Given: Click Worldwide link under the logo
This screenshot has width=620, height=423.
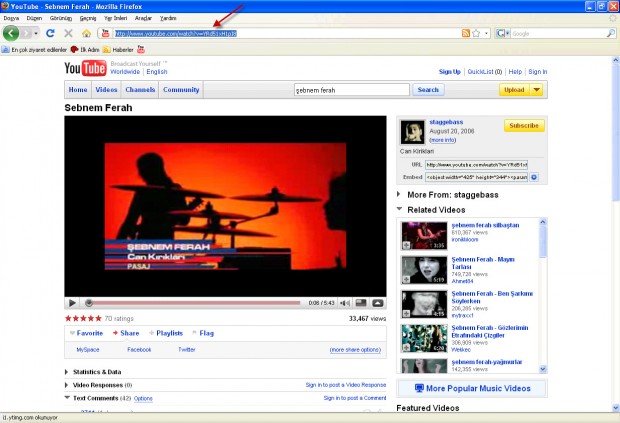Looking at the screenshot, I should [x=125, y=72].
